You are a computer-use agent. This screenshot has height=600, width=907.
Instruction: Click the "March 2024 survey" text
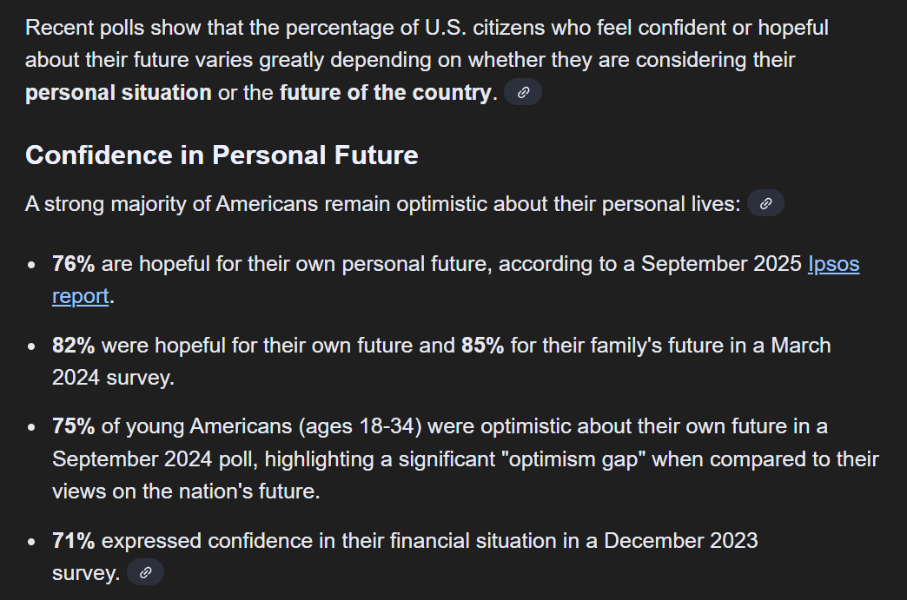(760, 346)
